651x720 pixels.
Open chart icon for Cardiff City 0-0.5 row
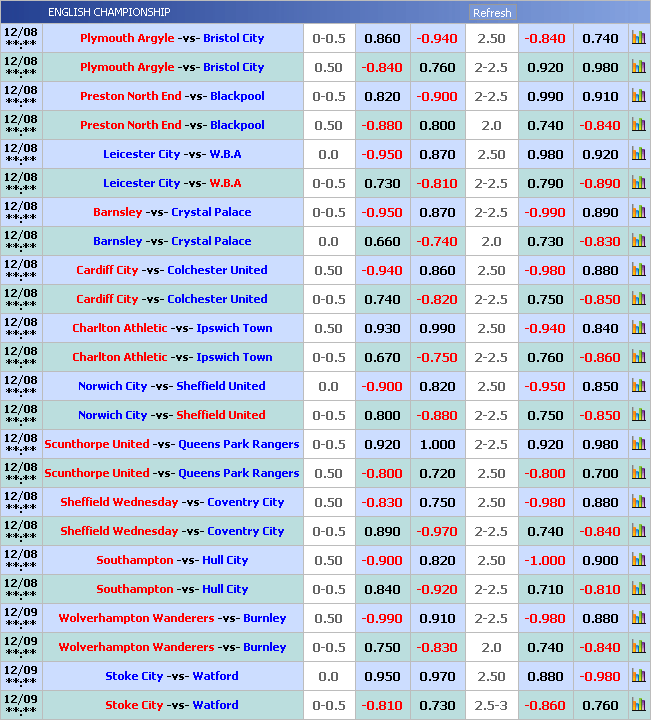pyautogui.click(x=639, y=298)
